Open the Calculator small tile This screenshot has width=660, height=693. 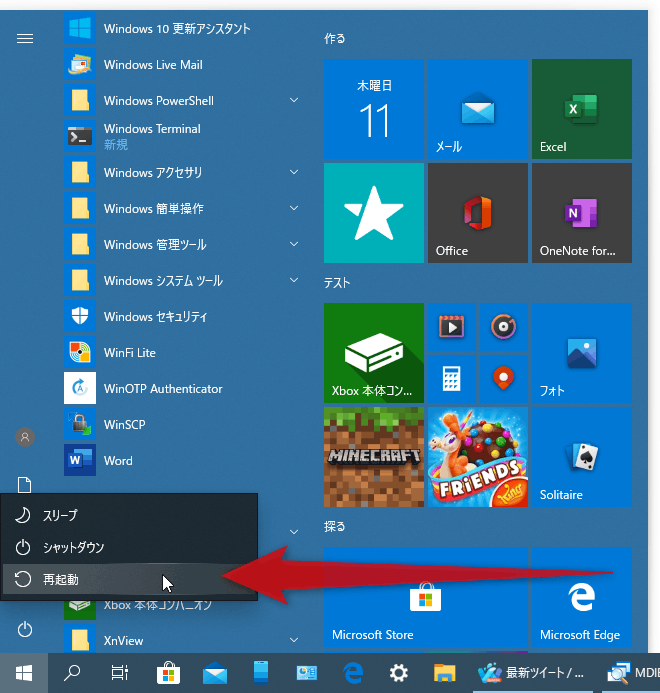pyautogui.click(x=451, y=379)
